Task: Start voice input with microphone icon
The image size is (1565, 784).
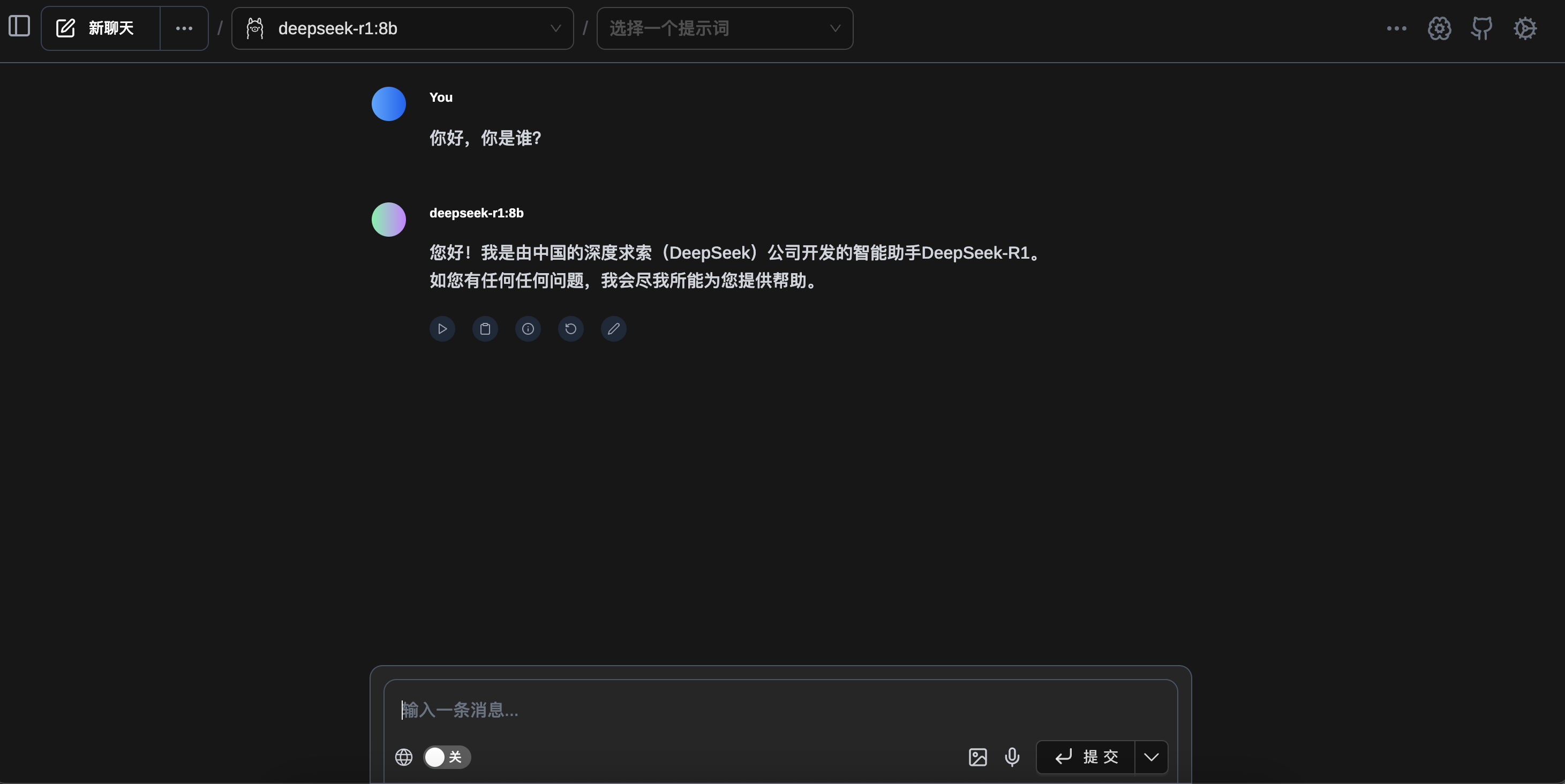Action: [x=1012, y=757]
